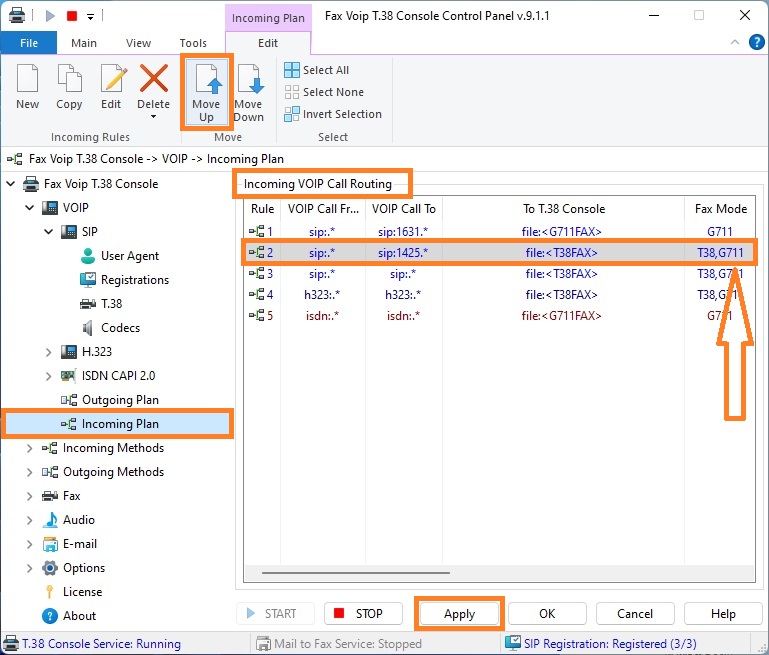This screenshot has width=769, height=655.
Task: Click Move Up in the ribbon
Action: pos(206,92)
